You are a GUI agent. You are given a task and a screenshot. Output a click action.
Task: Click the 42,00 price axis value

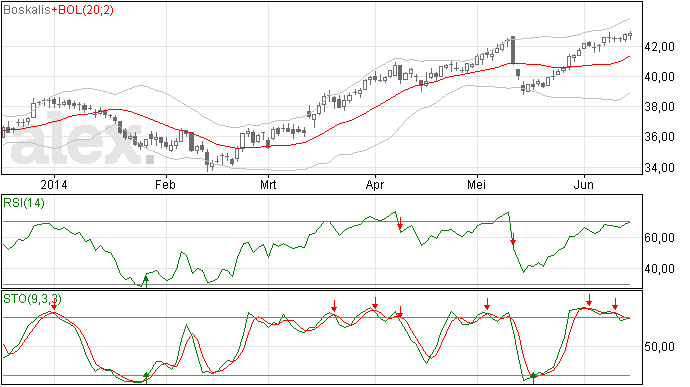(x=659, y=47)
